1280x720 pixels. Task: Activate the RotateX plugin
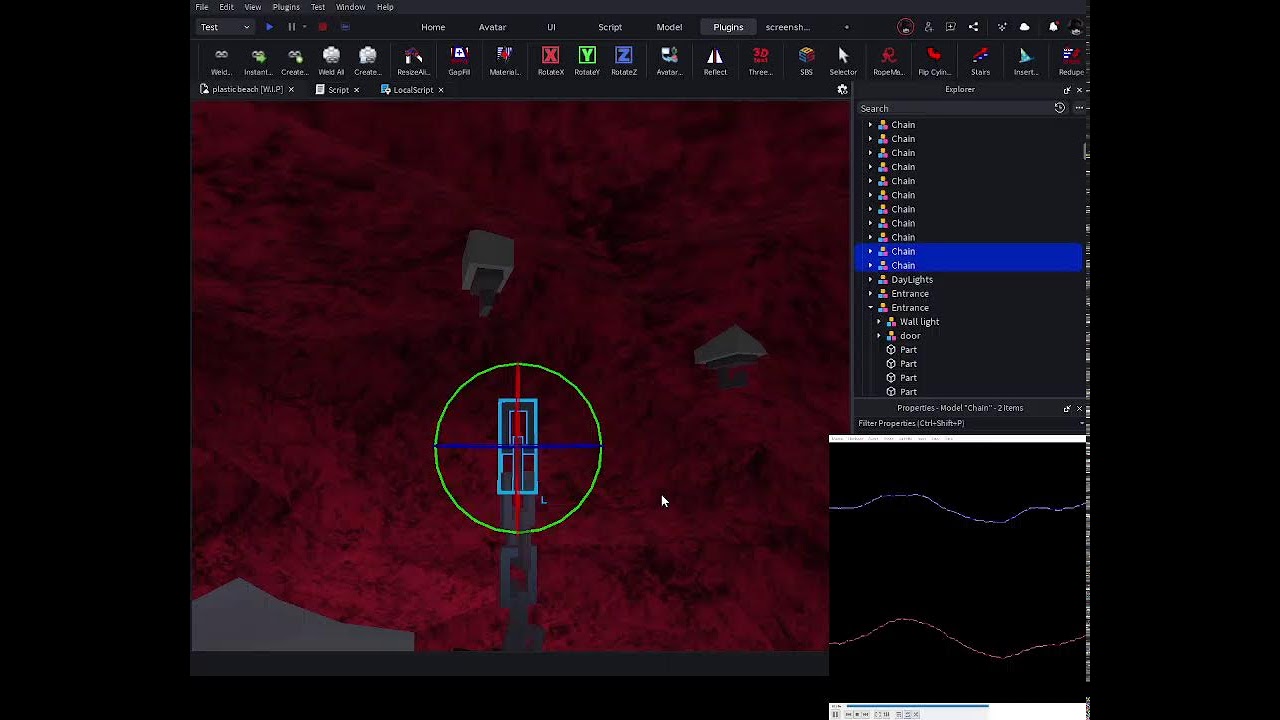click(550, 61)
